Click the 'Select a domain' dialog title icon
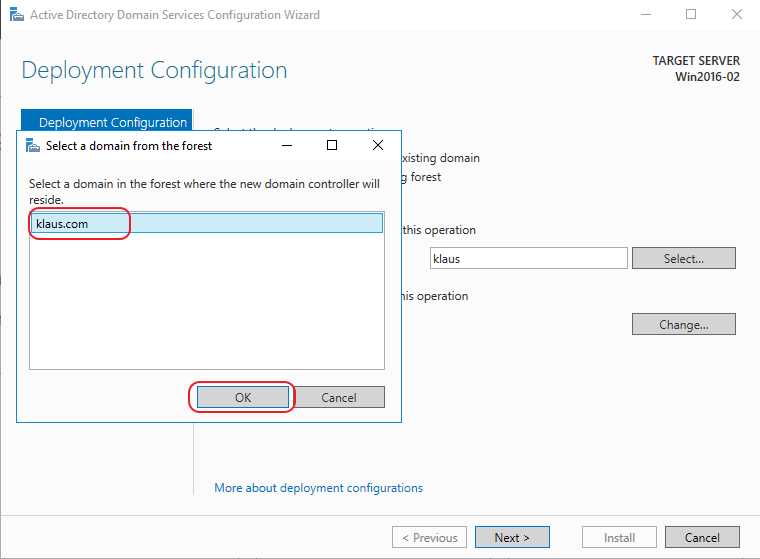760x559 pixels. 32,145
